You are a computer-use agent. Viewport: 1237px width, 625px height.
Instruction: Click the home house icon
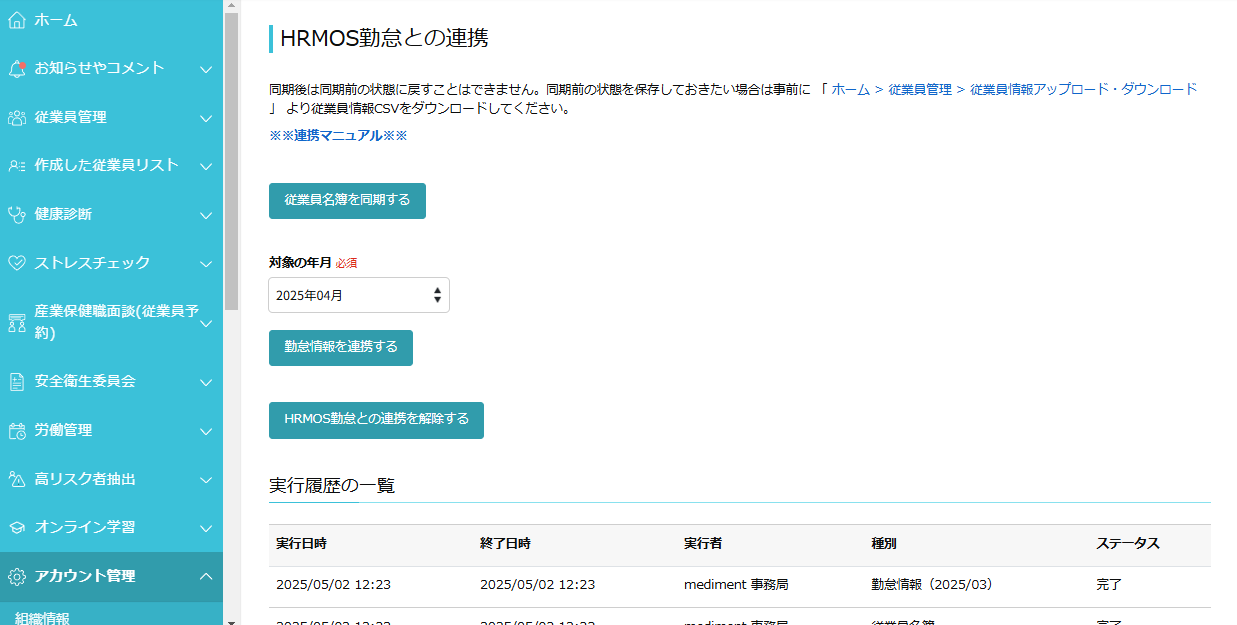[17, 20]
